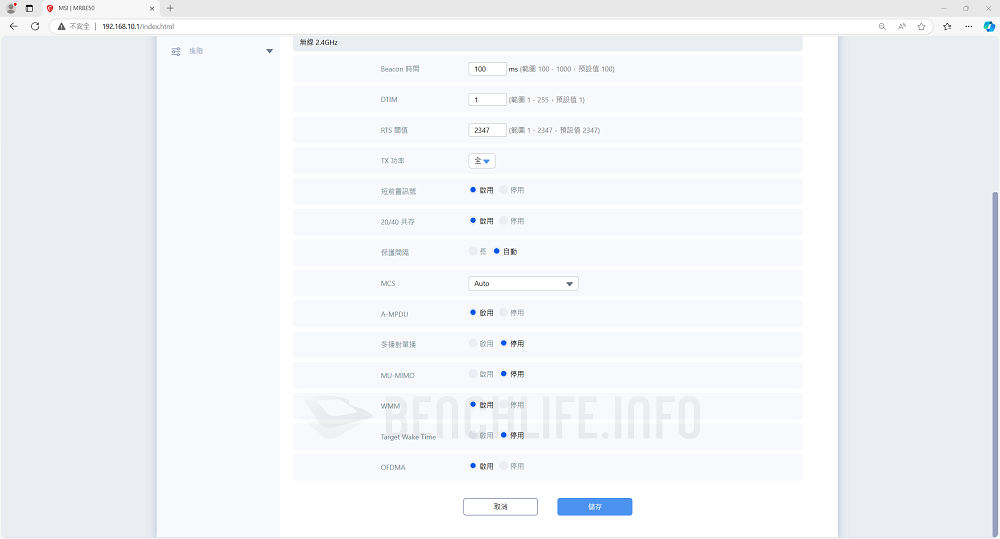Click the wireless 2.4GHz section header
Viewport: 1000px width, 539px height.
[547, 43]
